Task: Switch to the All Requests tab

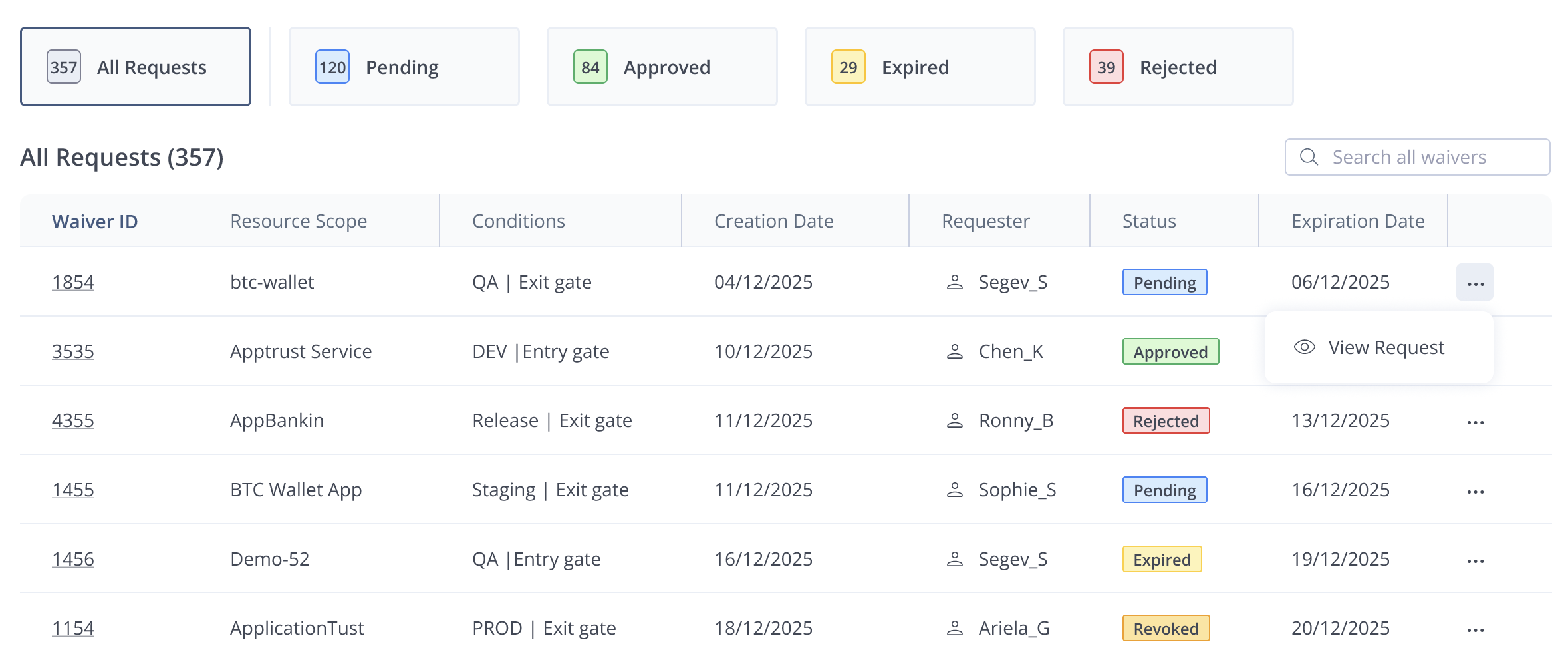Action: pos(136,67)
